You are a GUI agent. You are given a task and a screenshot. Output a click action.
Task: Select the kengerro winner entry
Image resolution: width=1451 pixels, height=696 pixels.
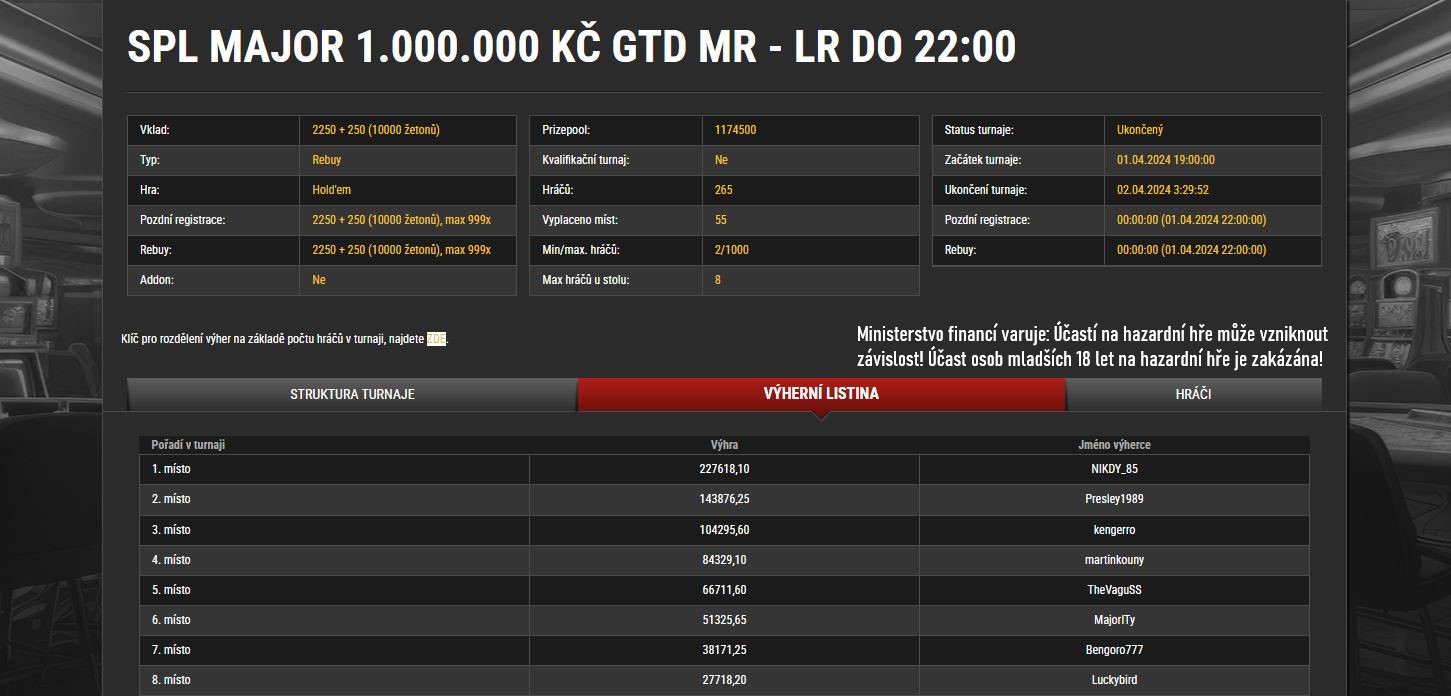pos(1113,530)
